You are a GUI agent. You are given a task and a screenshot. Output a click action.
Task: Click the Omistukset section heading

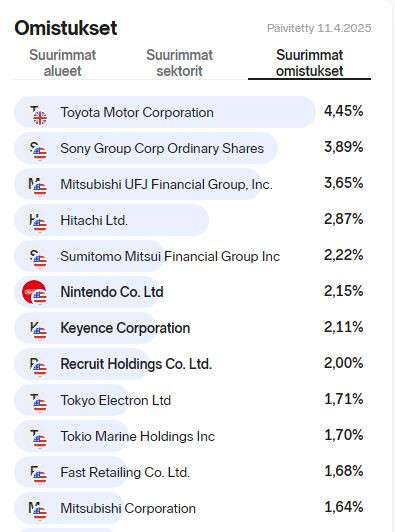(x=66, y=28)
